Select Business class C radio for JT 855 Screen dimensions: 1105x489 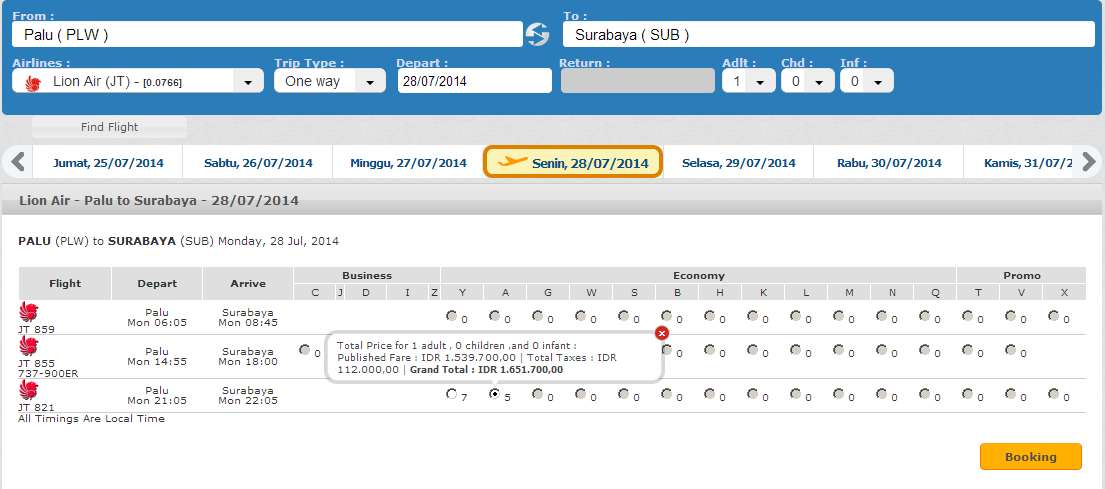[304, 349]
